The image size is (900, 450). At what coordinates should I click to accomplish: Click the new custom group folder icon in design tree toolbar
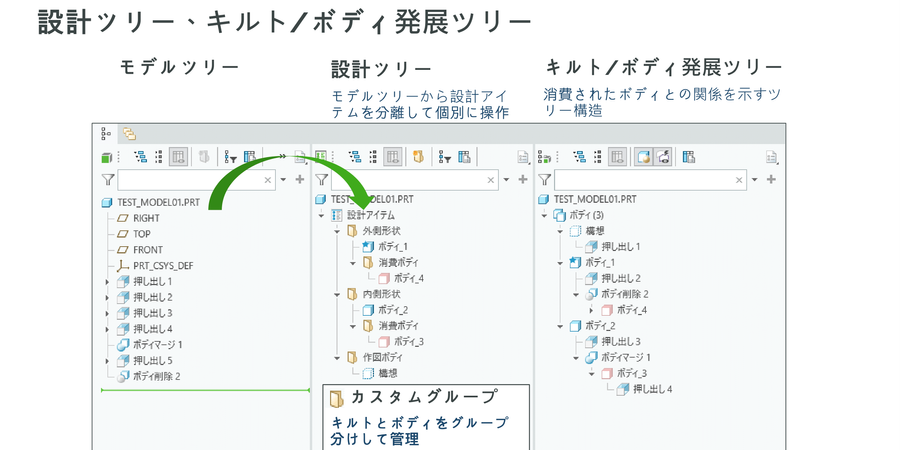419,157
